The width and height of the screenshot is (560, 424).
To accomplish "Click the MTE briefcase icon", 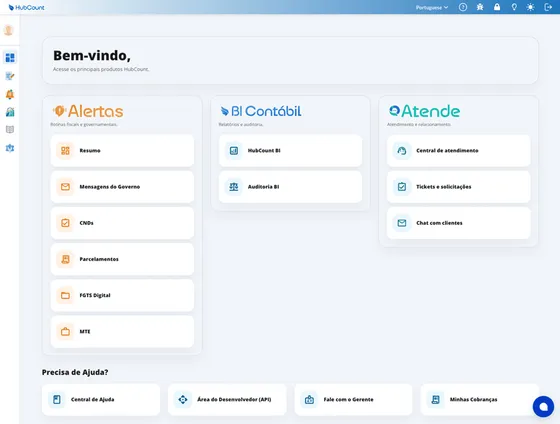I will pyautogui.click(x=65, y=331).
